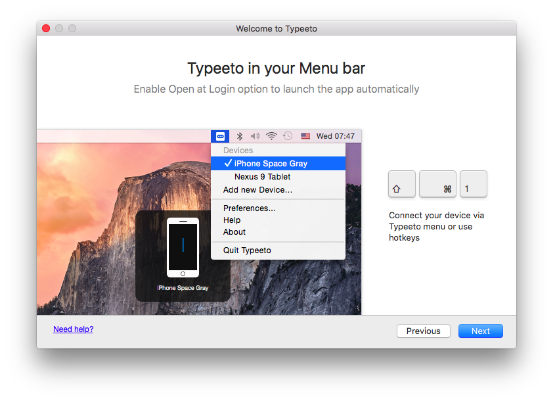554x401 pixels.
Task: Open Preferences... from the menu
Action: tap(278, 208)
